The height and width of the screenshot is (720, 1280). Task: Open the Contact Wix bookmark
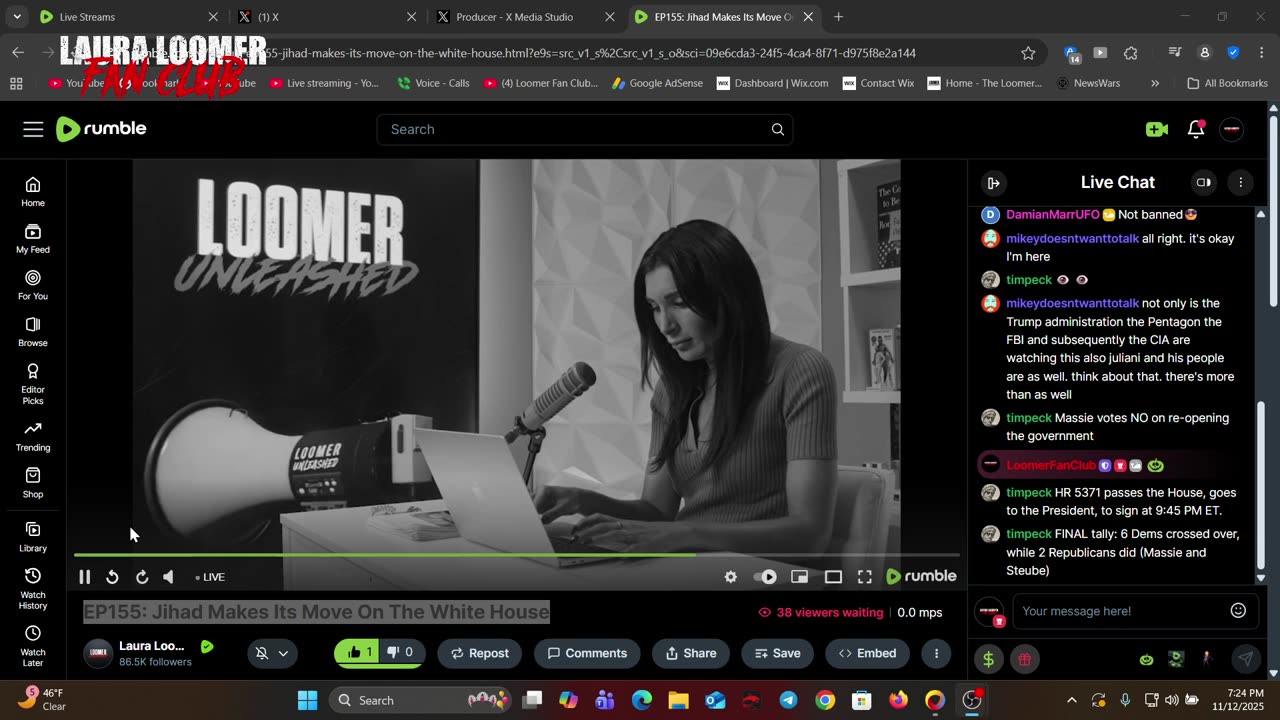pos(878,83)
